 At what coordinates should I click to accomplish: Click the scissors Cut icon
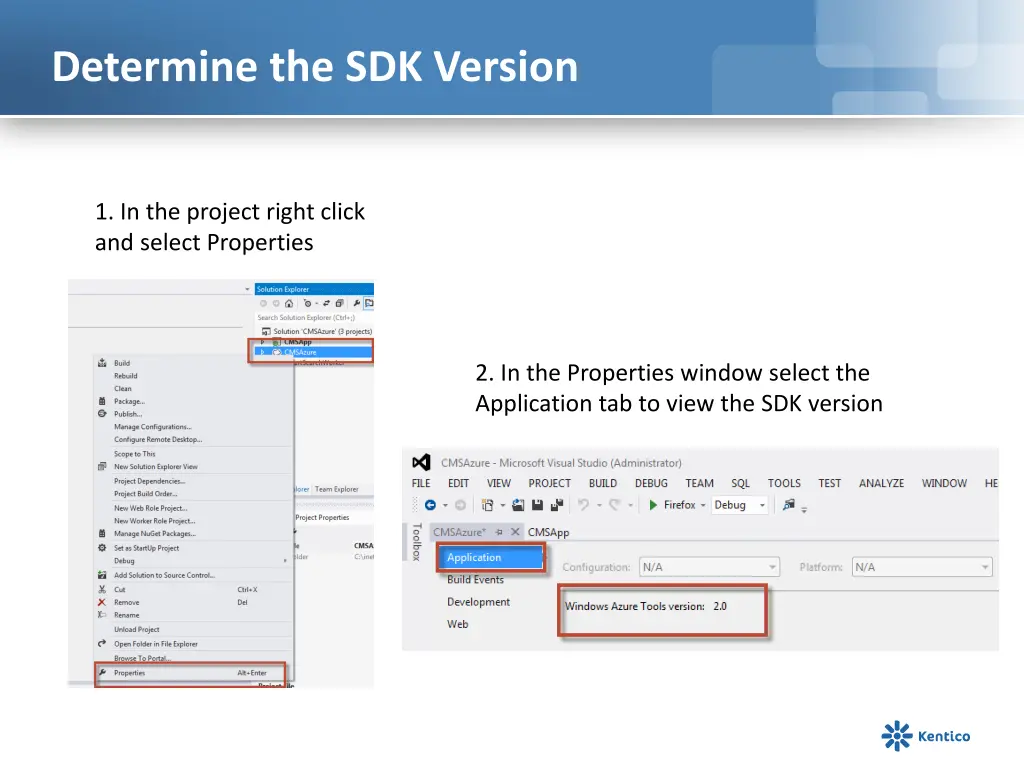102,589
